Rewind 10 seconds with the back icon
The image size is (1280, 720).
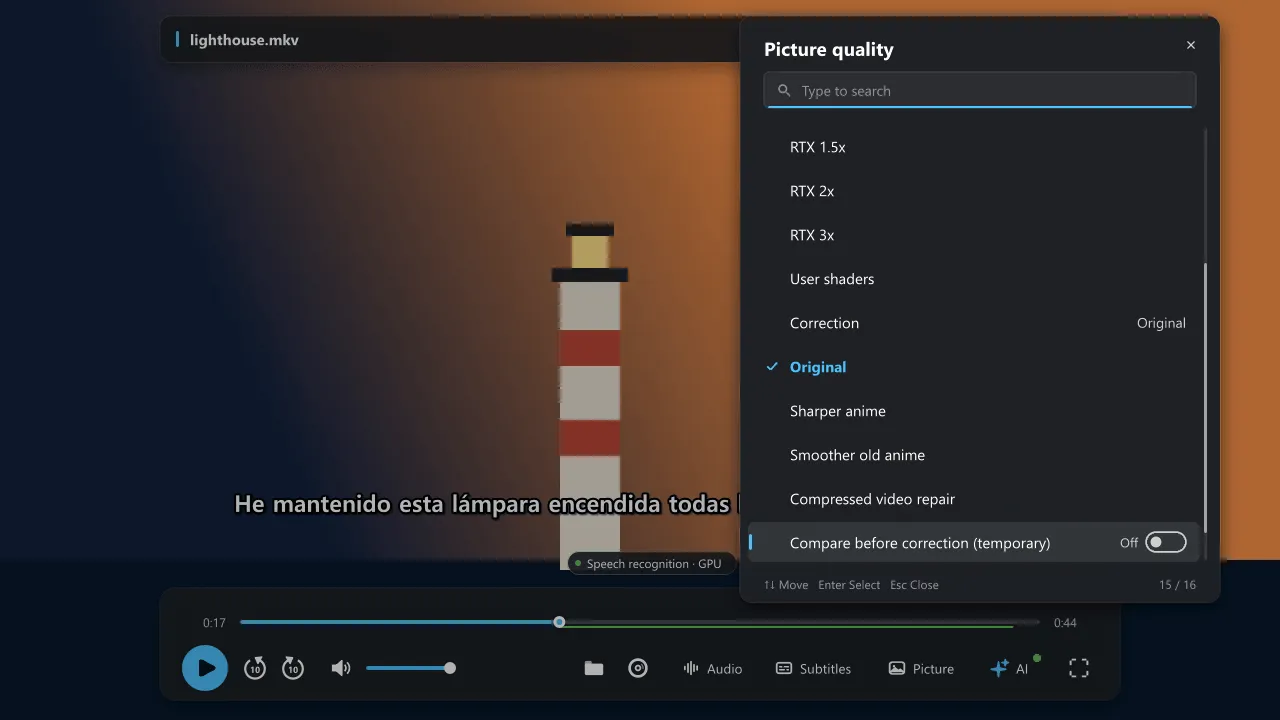click(x=255, y=668)
